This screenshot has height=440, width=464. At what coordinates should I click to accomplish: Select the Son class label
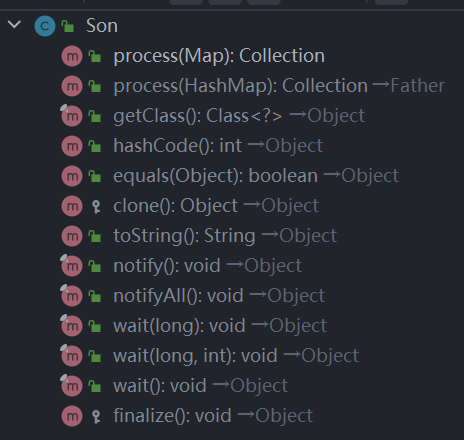click(102, 26)
